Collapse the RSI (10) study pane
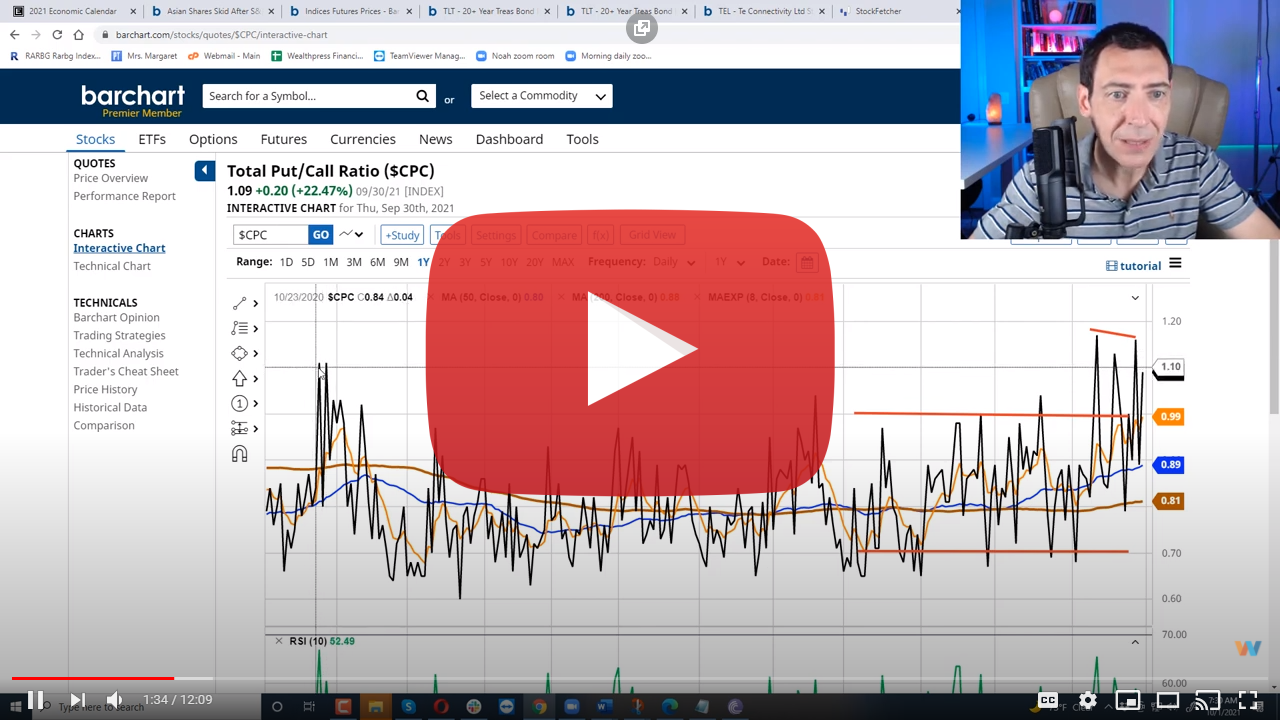1280x720 pixels. click(x=1135, y=641)
